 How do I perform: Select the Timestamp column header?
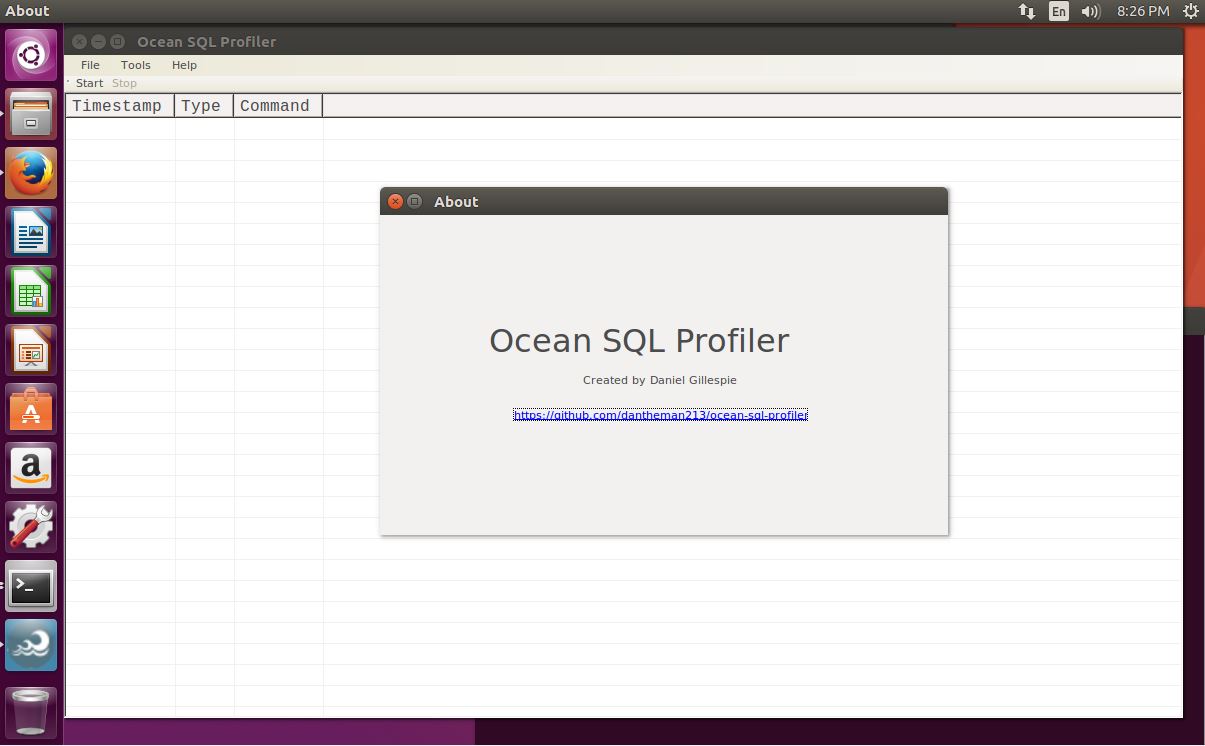(x=118, y=105)
